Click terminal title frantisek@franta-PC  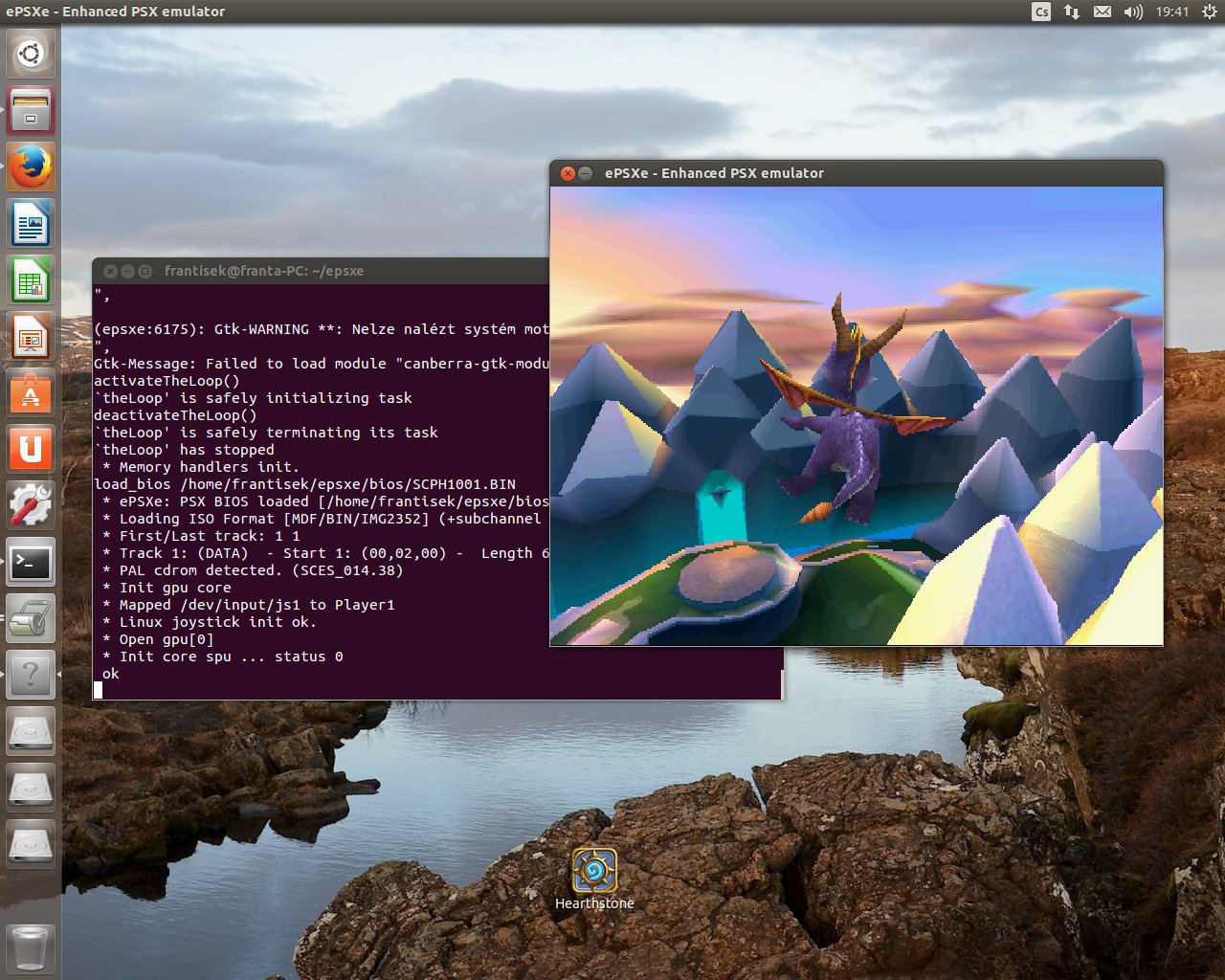pyautogui.click(x=264, y=271)
